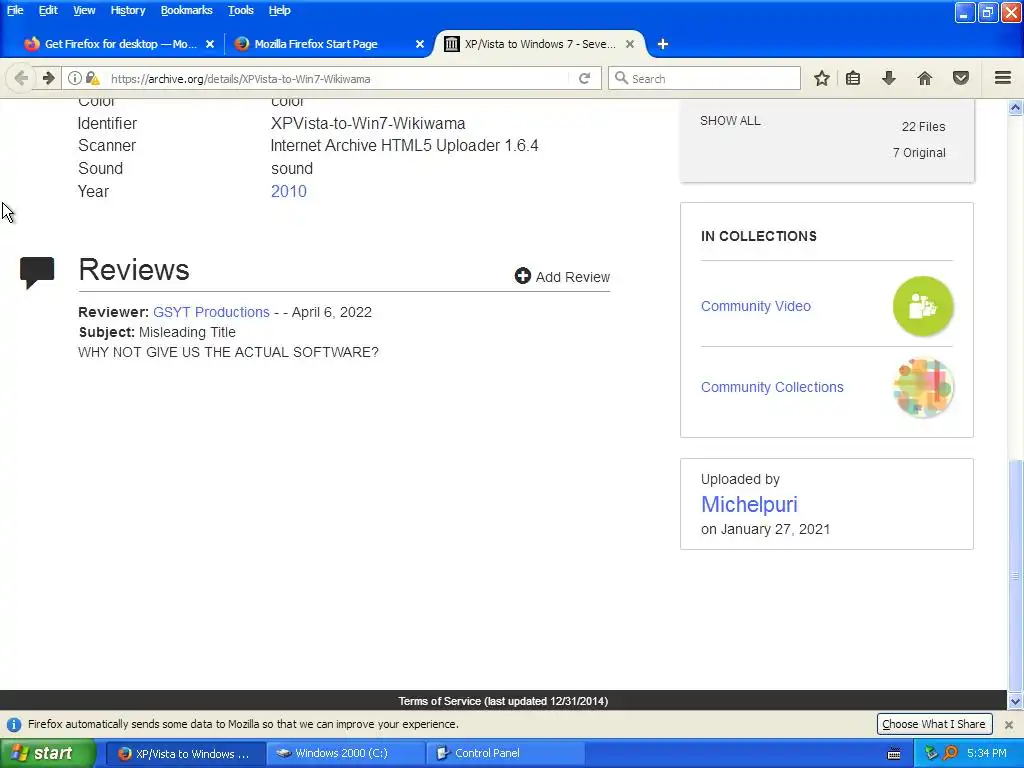
Task: Open uploader Michelpuri profile link
Action: coord(749,504)
